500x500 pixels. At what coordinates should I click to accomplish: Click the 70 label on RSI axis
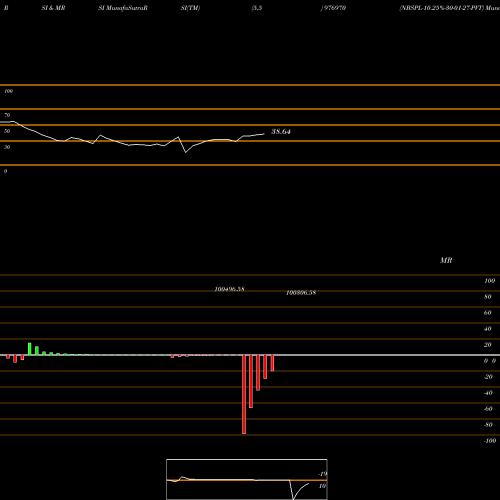(x=7, y=115)
